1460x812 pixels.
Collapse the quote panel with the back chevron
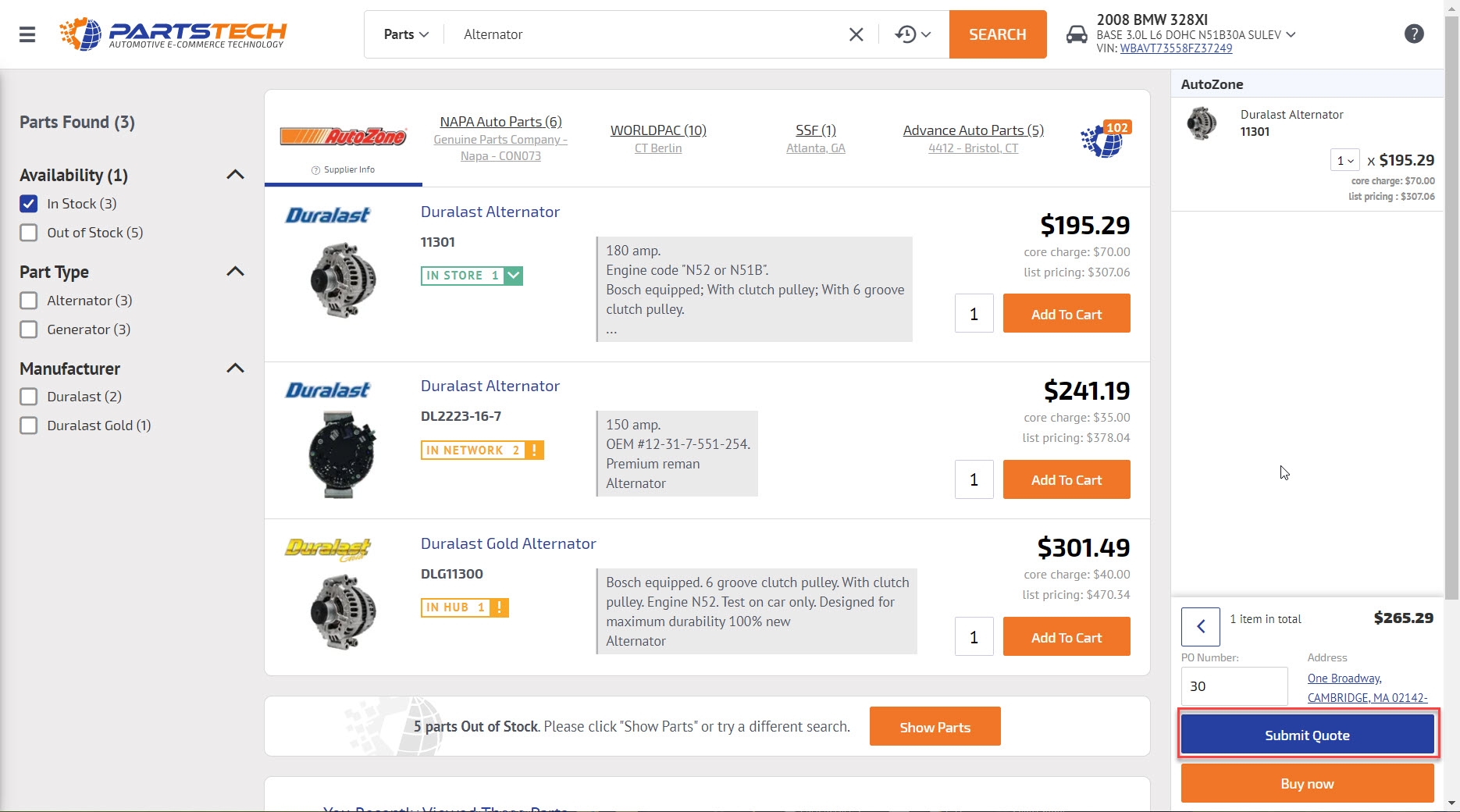point(1200,626)
